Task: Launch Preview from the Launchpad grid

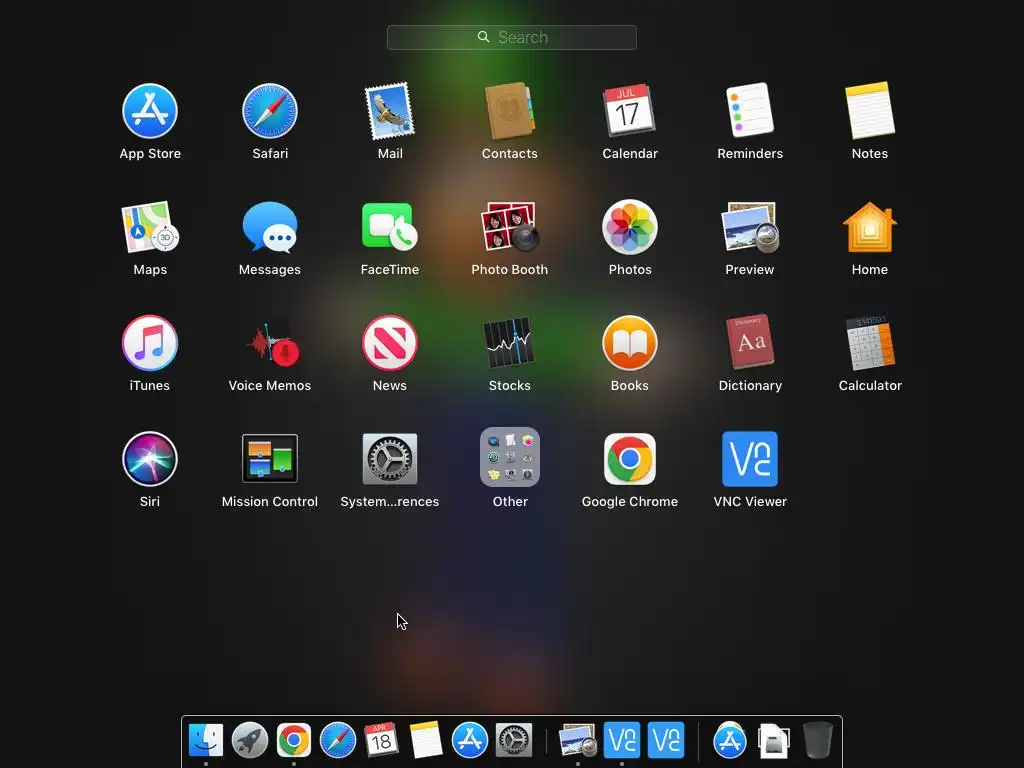Action: [750, 227]
